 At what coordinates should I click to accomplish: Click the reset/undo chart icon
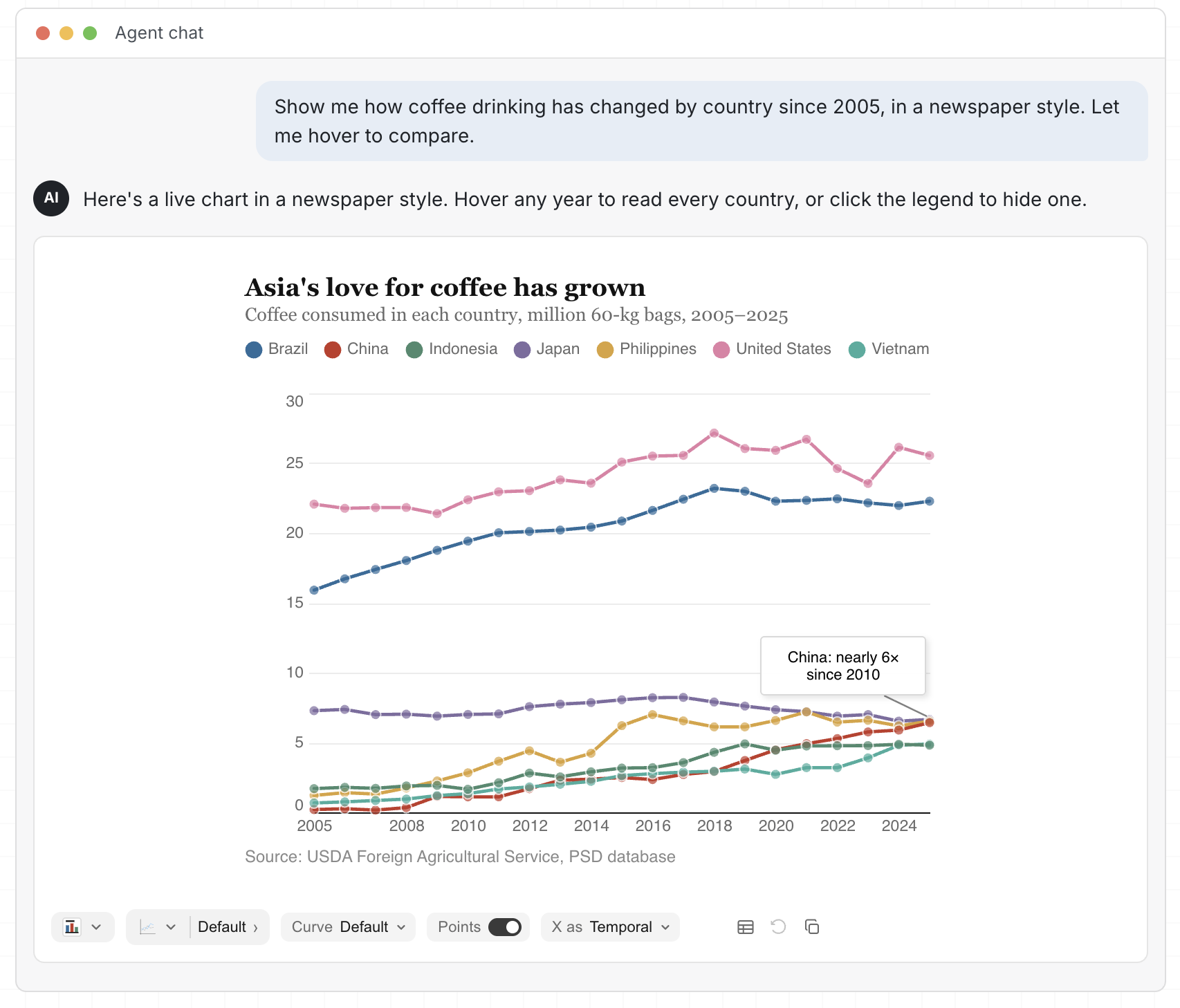778,927
